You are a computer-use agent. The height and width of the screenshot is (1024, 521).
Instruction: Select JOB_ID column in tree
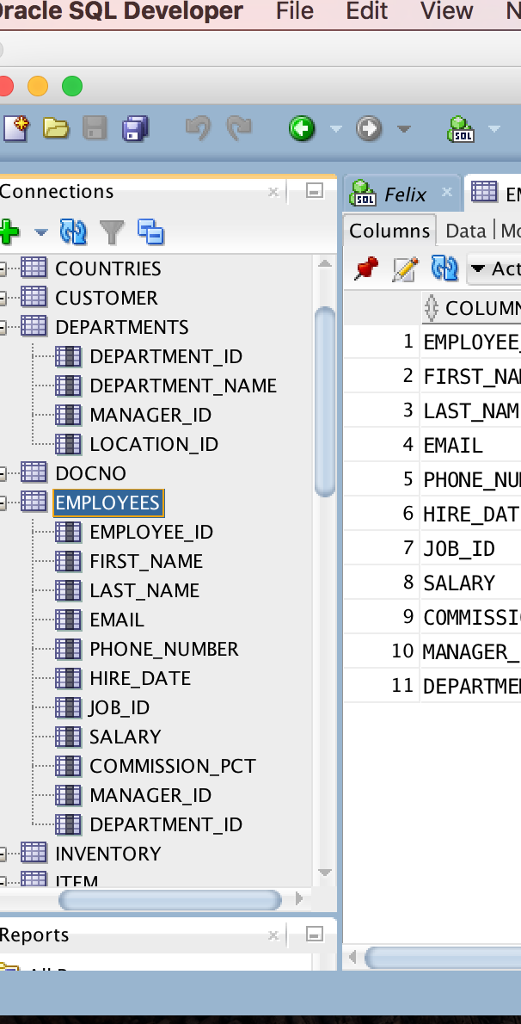coord(120,707)
